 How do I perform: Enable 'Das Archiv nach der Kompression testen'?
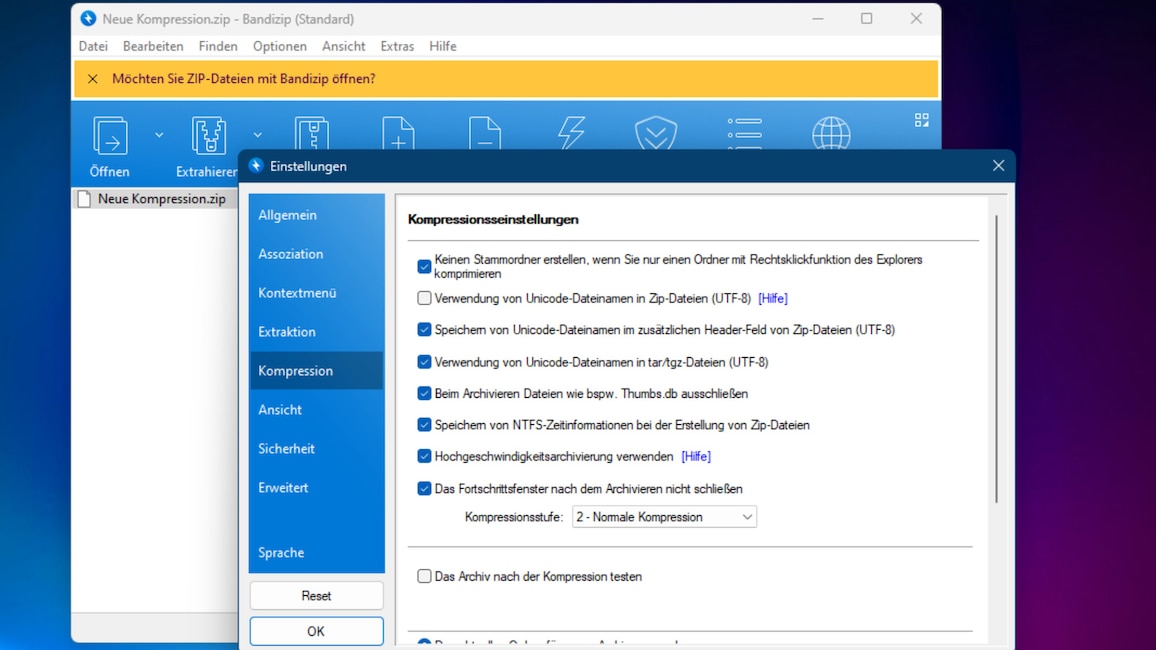pos(424,576)
